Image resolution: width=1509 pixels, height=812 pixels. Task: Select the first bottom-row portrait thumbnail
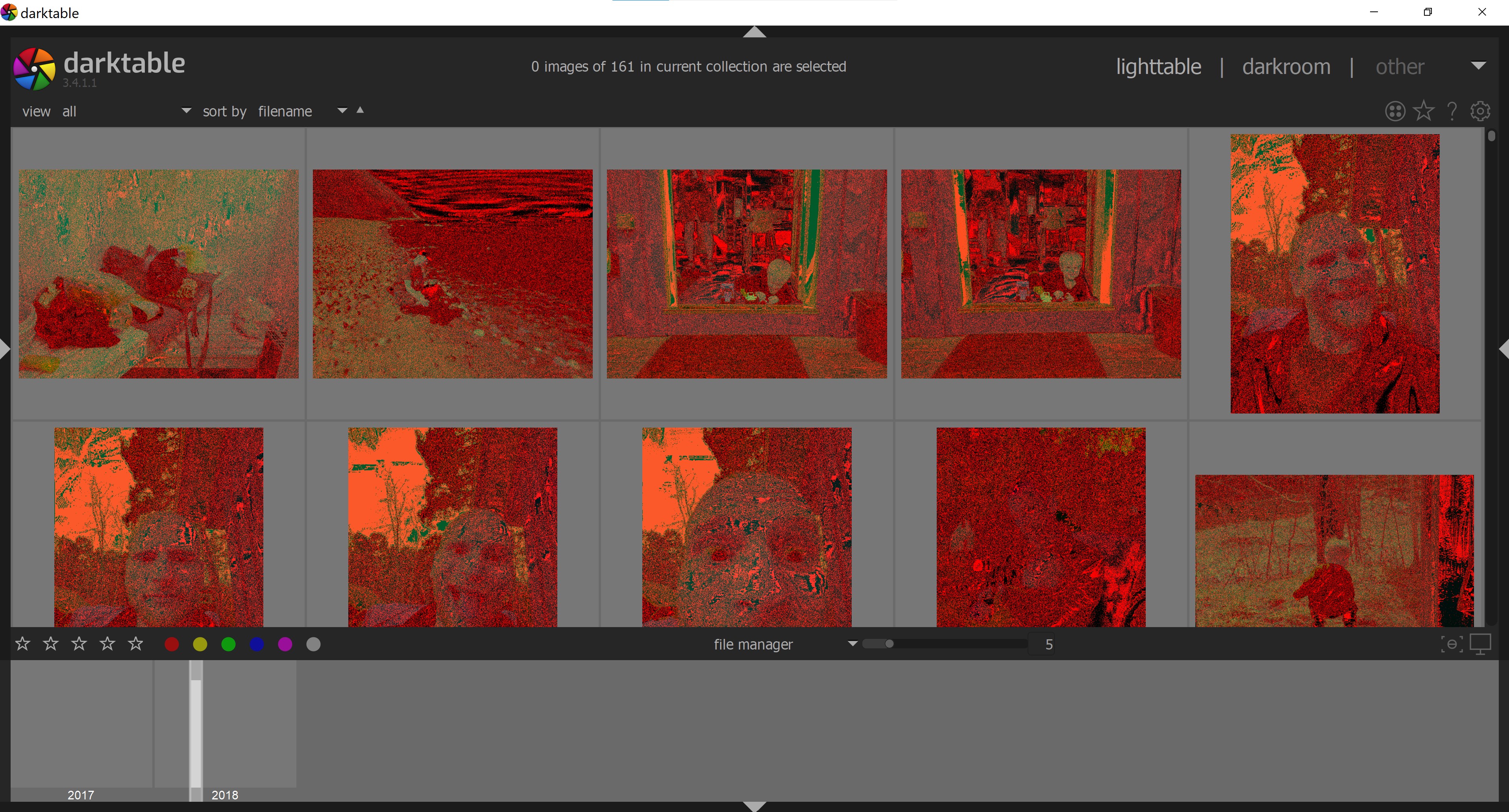(x=158, y=527)
